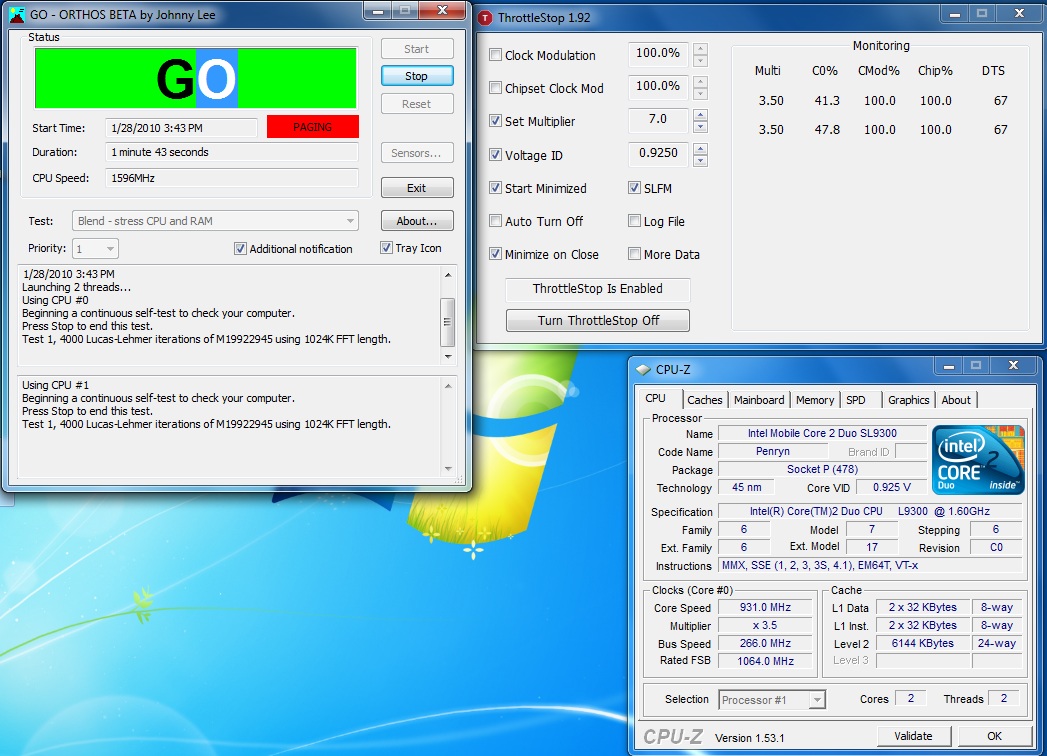Click the red PAGING indicator

[312, 127]
